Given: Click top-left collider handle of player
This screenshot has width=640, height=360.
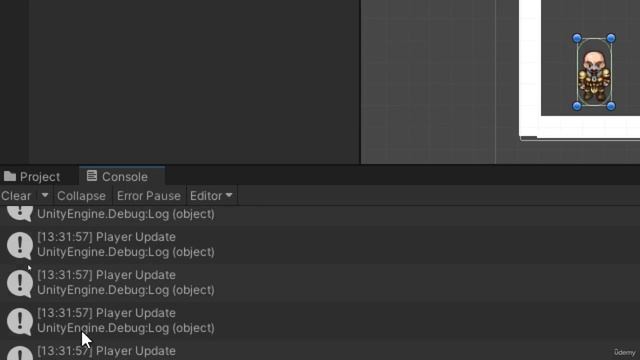Looking at the screenshot, I should click(577, 38).
